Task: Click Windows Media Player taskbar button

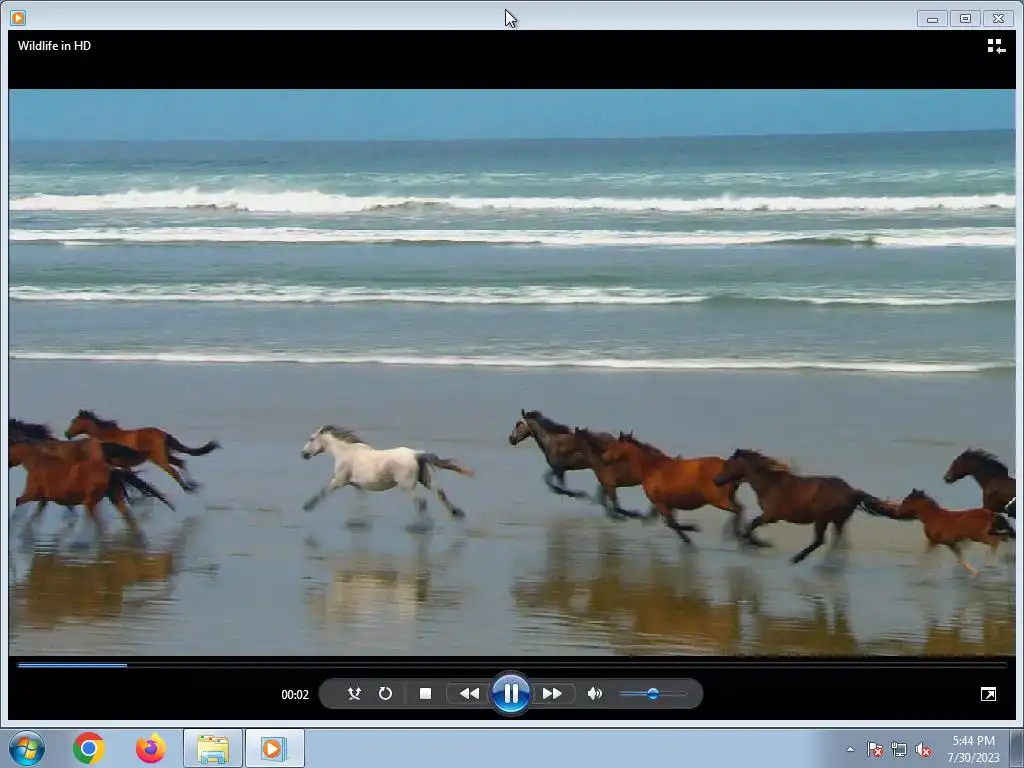Action: click(274, 748)
